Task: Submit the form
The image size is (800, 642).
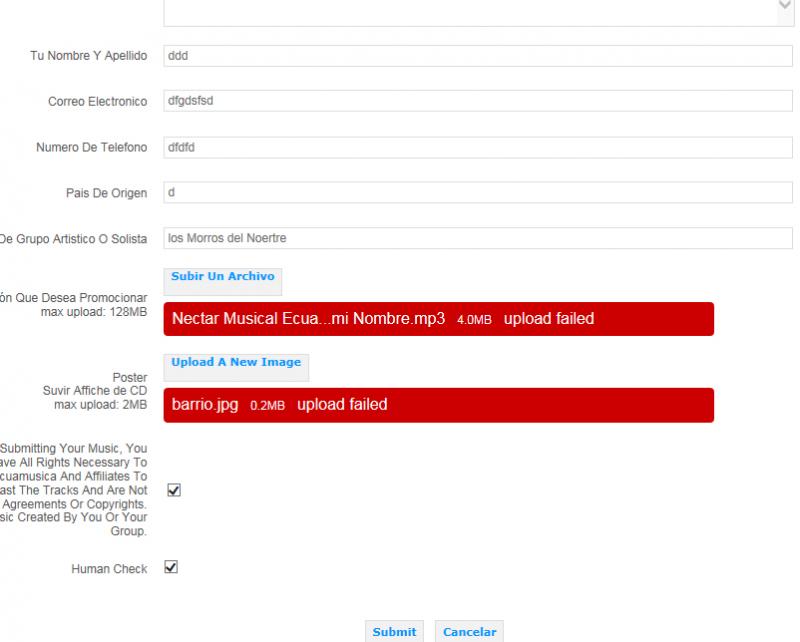Action: tap(394, 631)
